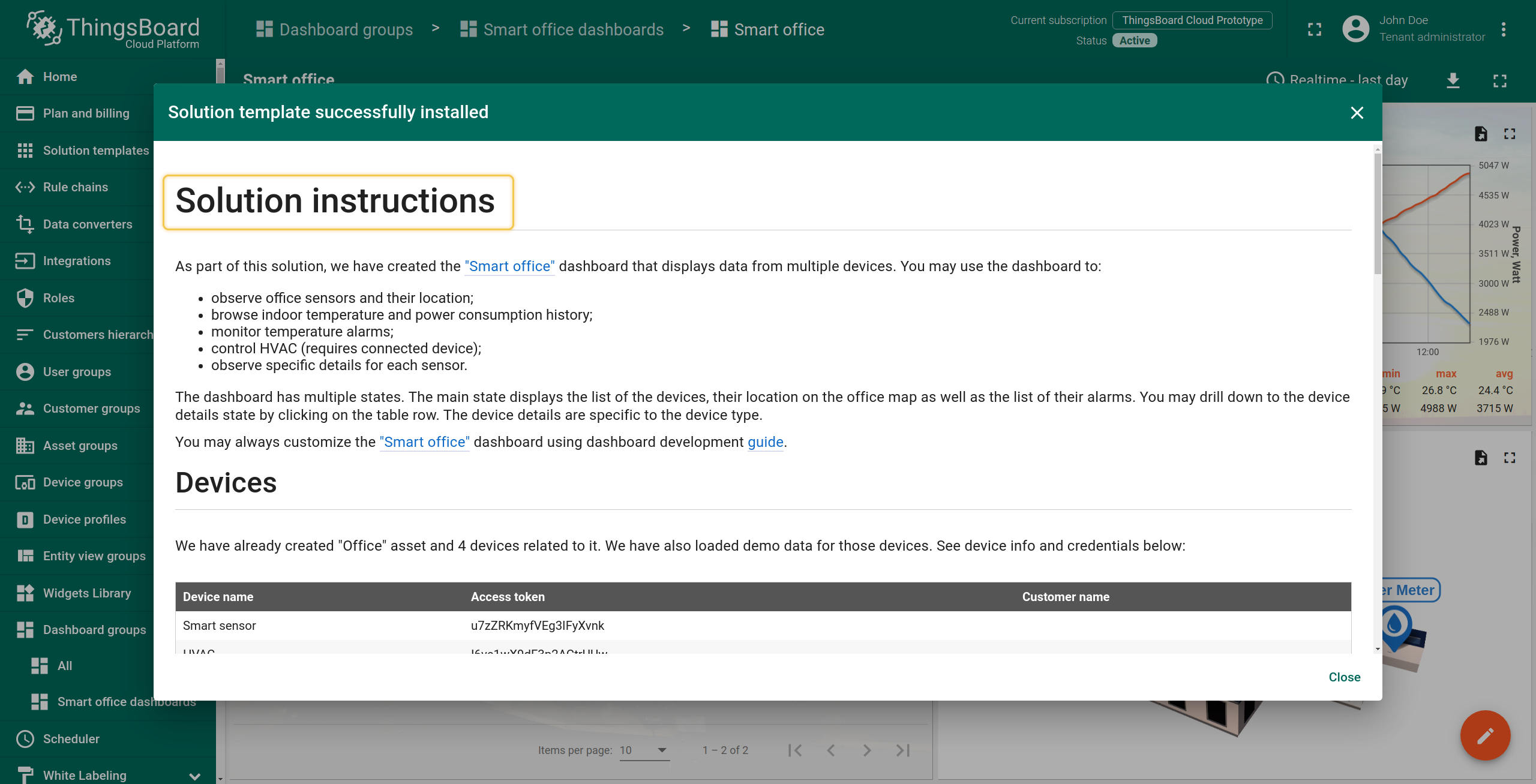Click the Smart sensor device row
The image size is (1536, 784).
(763, 626)
